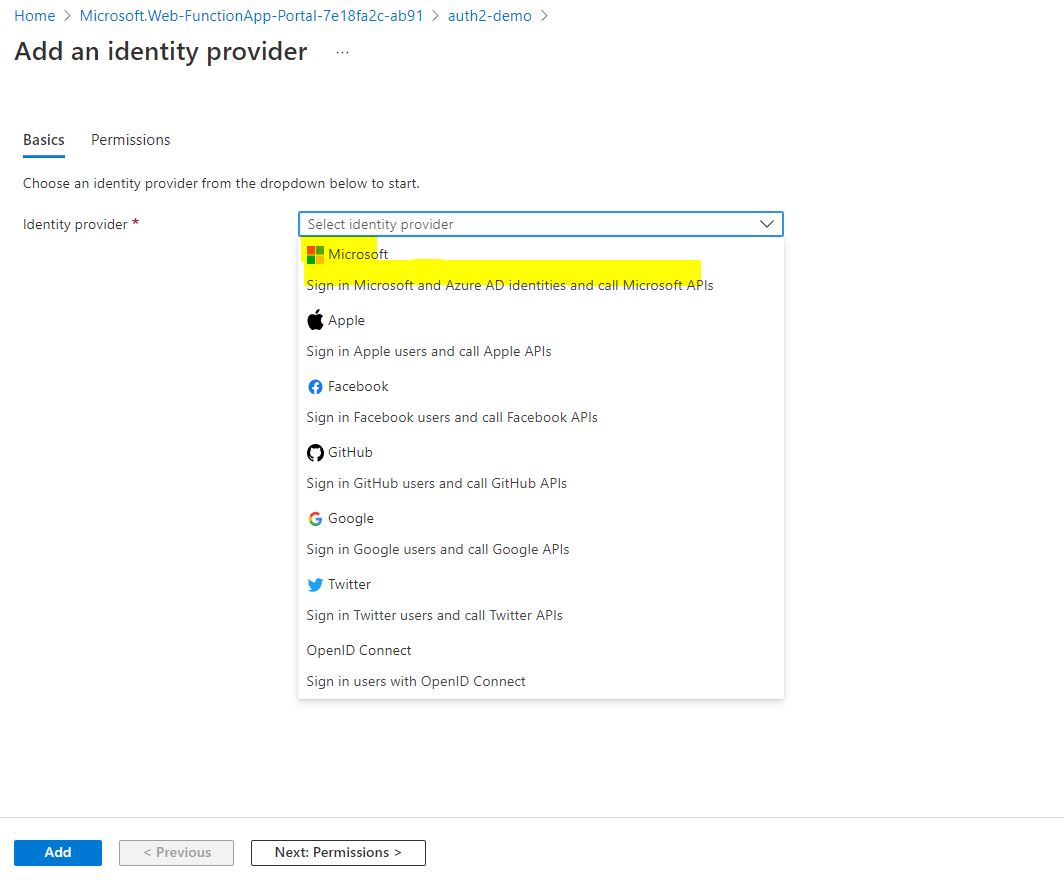Go to Home breadcrumb link
This screenshot has width=1064, height=883.
click(35, 16)
